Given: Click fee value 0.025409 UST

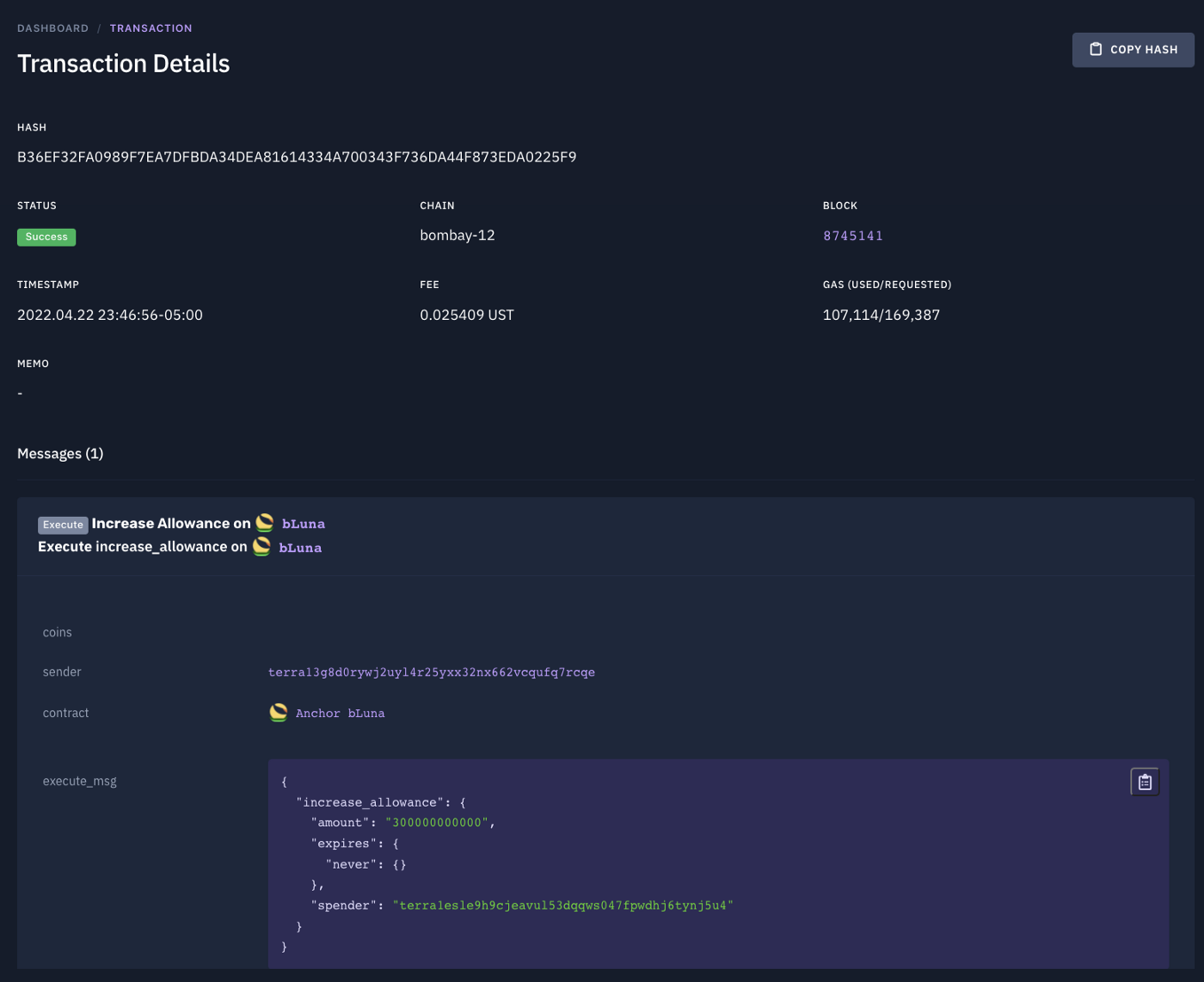Looking at the screenshot, I should pos(467,315).
